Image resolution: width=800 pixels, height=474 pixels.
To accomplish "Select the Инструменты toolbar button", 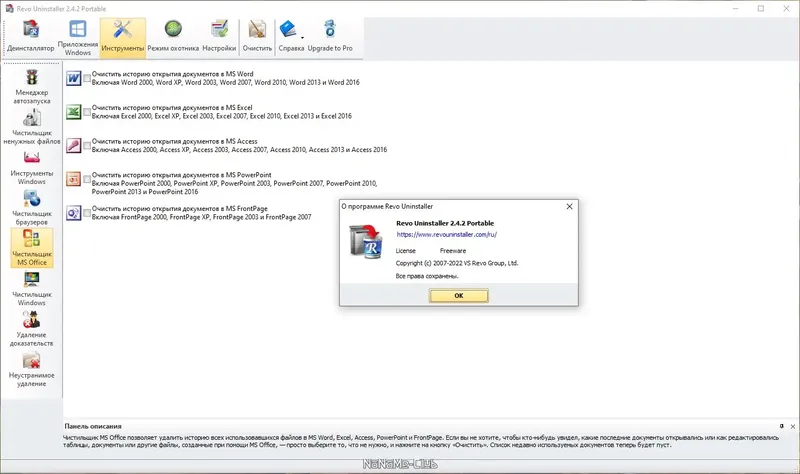I will [x=122, y=36].
